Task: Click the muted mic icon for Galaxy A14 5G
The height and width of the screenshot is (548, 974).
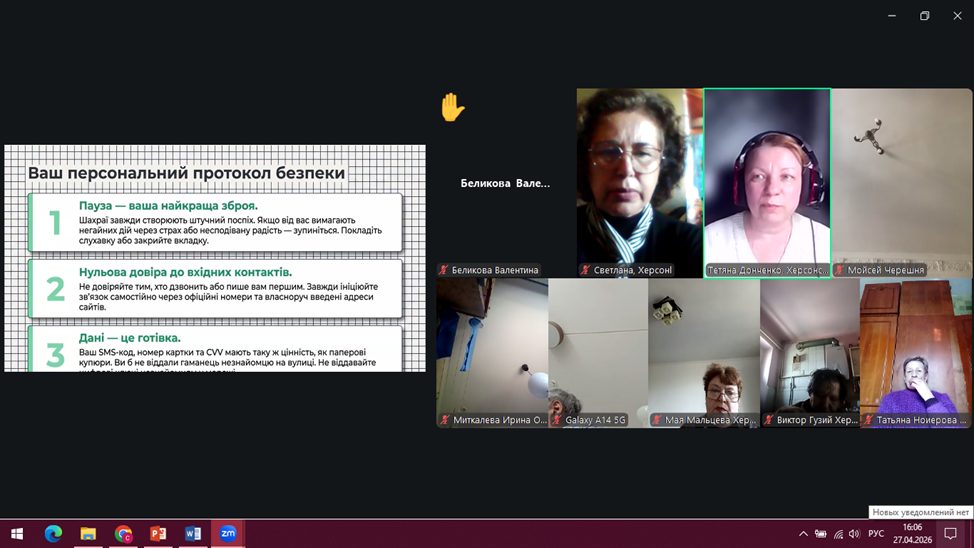Action: click(x=556, y=421)
